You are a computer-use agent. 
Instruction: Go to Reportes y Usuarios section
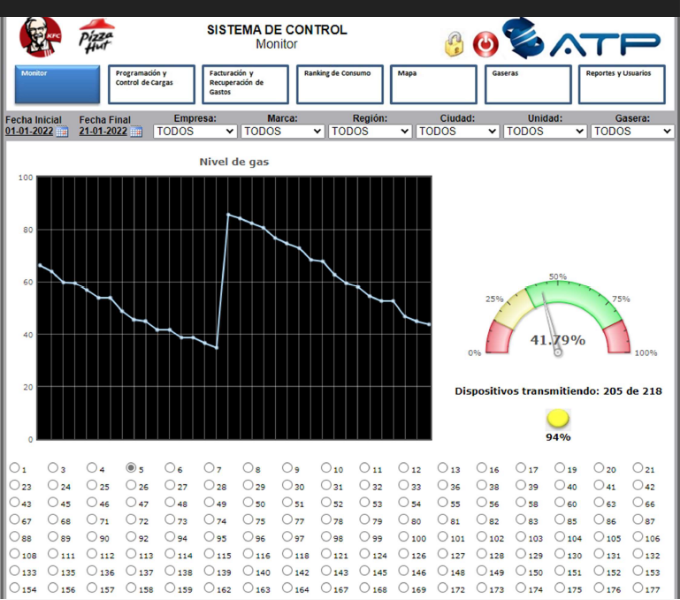620,84
